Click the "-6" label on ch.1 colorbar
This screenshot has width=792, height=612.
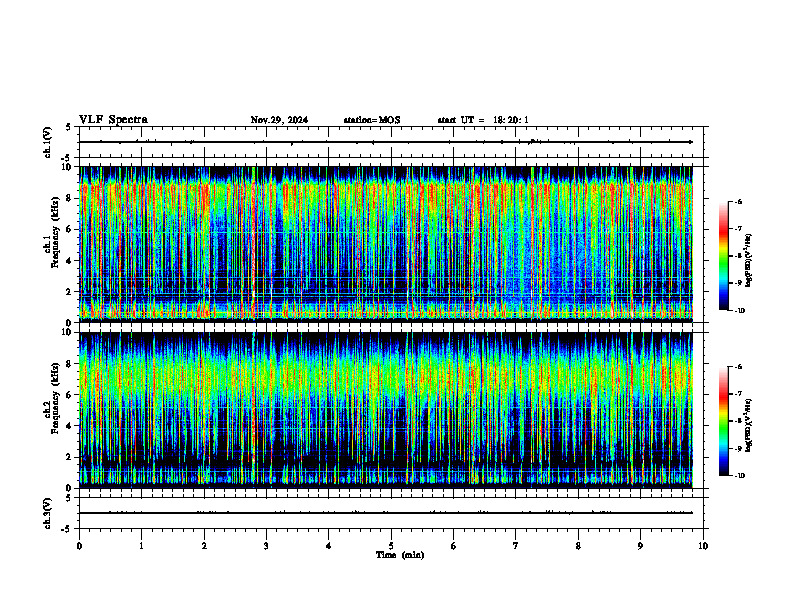(x=738, y=202)
